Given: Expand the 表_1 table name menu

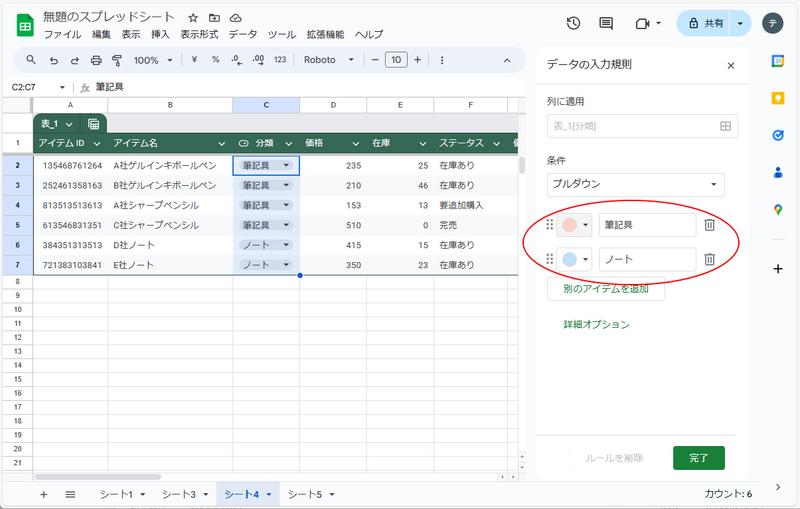Looking at the screenshot, I should click(69, 124).
